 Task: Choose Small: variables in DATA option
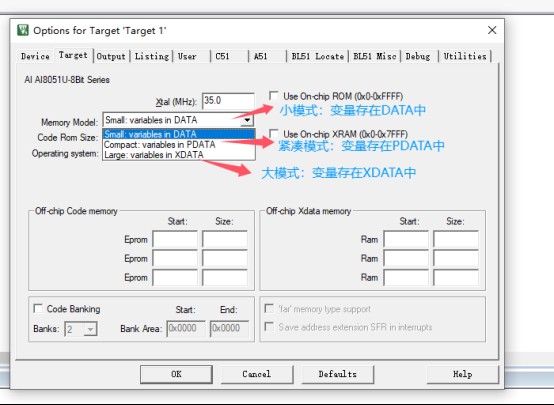[179, 134]
